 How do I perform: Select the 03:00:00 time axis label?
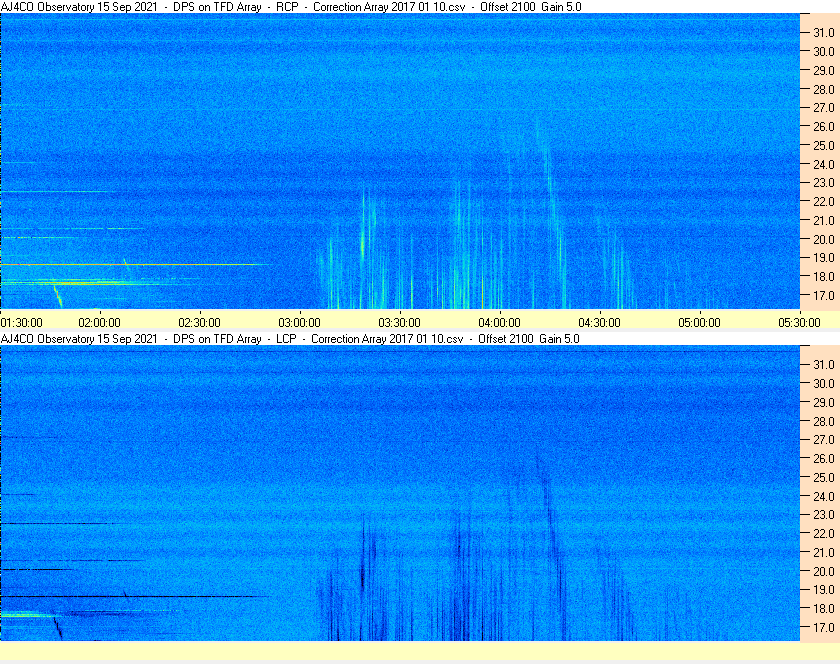(x=299, y=323)
